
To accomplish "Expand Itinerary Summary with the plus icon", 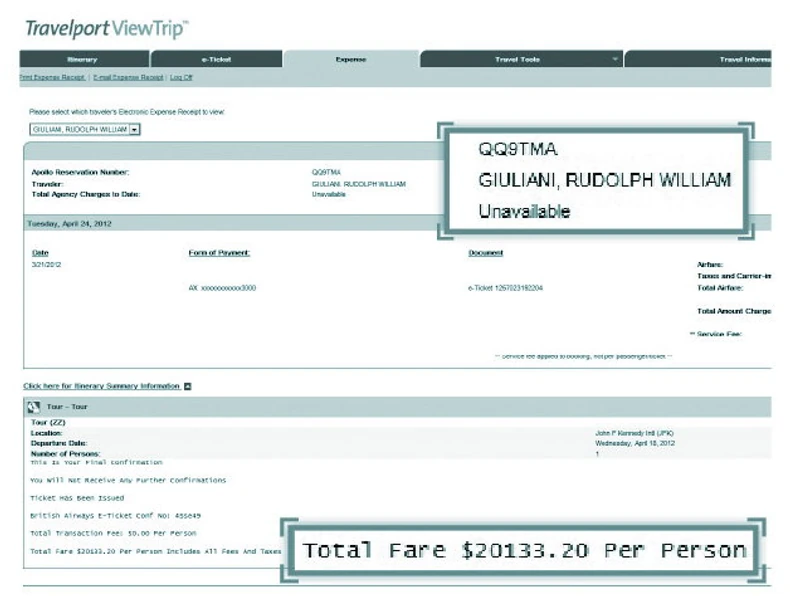I will [187, 386].
